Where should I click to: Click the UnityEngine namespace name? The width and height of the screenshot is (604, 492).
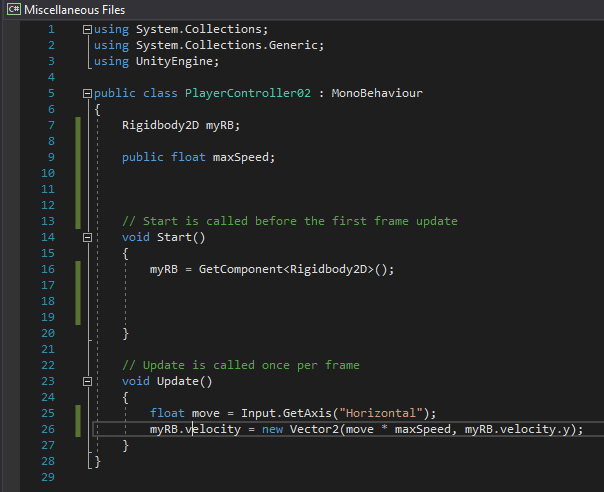click(x=174, y=61)
